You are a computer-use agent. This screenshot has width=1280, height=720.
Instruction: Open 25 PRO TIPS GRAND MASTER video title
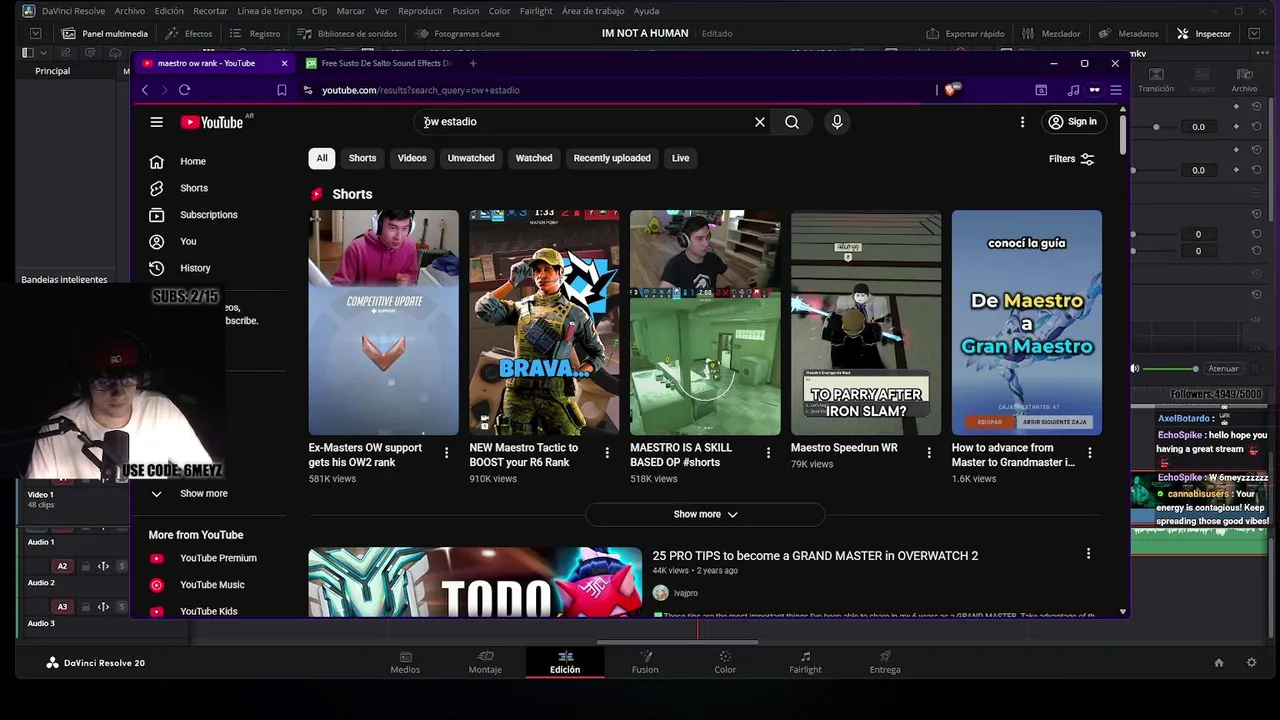click(815, 555)
